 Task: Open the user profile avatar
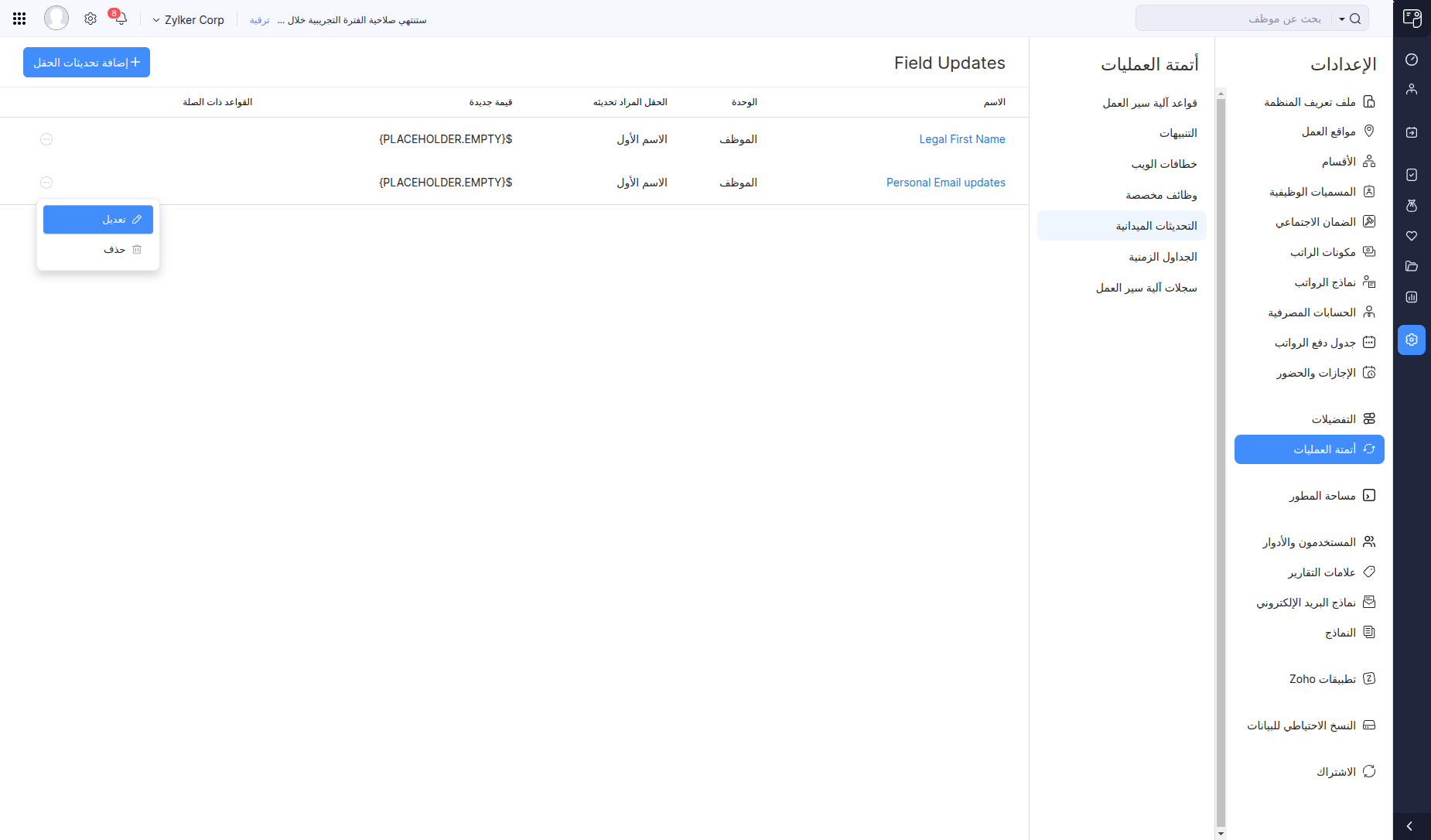56,18
